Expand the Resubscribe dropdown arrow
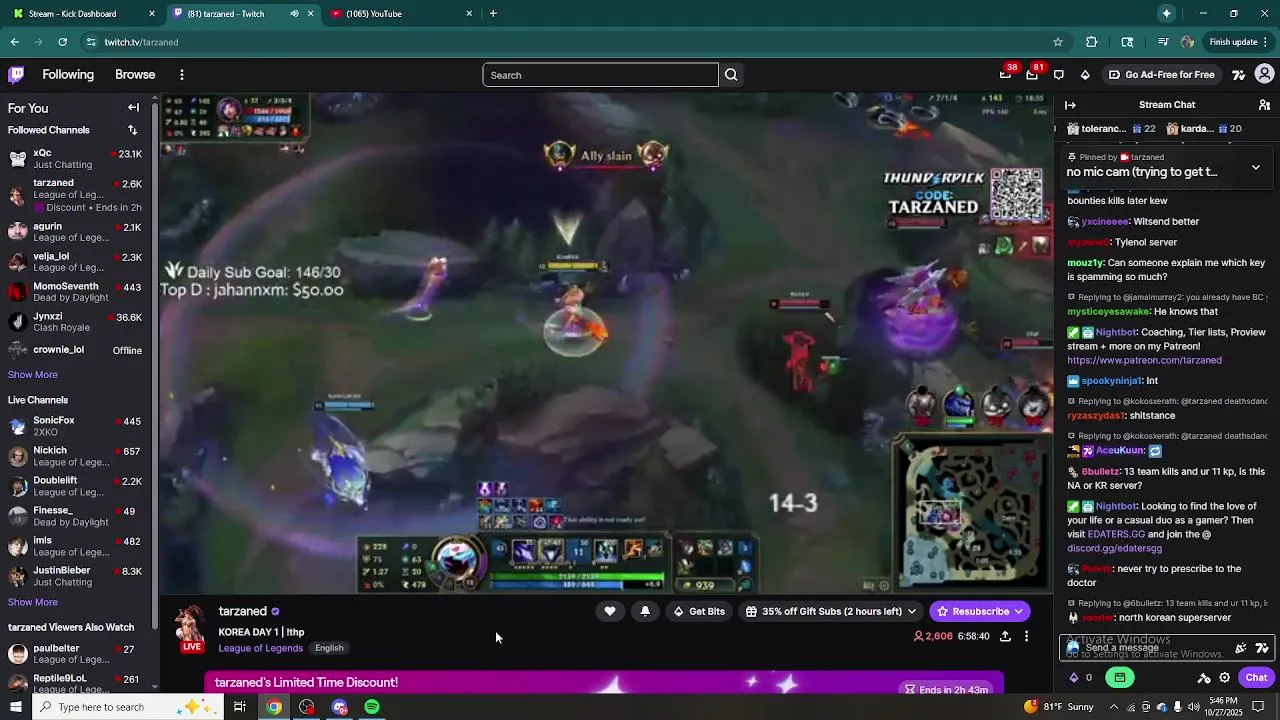Viewport: 1280px width, 720px height. point(1018,611)
